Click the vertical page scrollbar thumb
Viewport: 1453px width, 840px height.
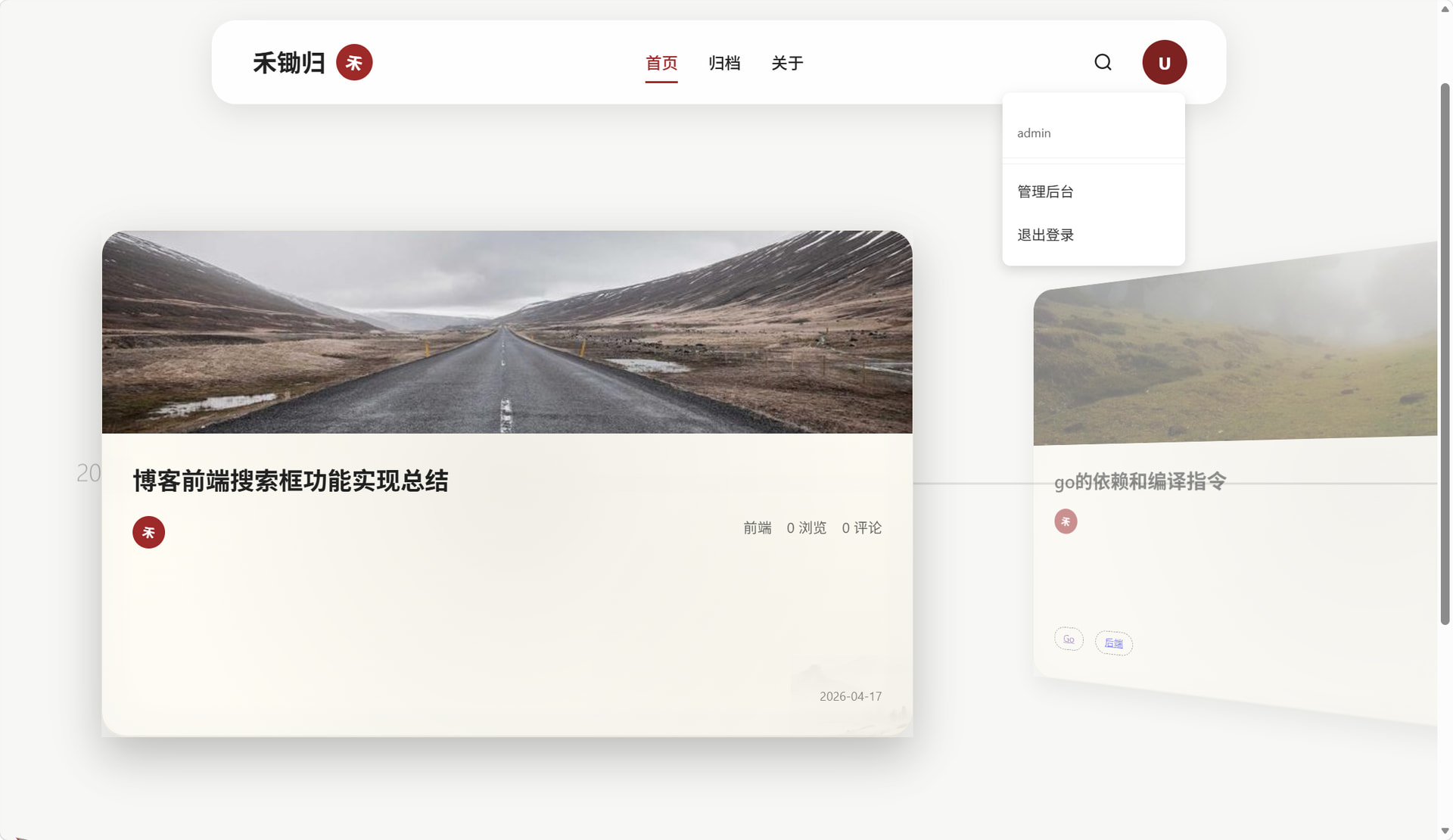click(x=1445, y=354)
